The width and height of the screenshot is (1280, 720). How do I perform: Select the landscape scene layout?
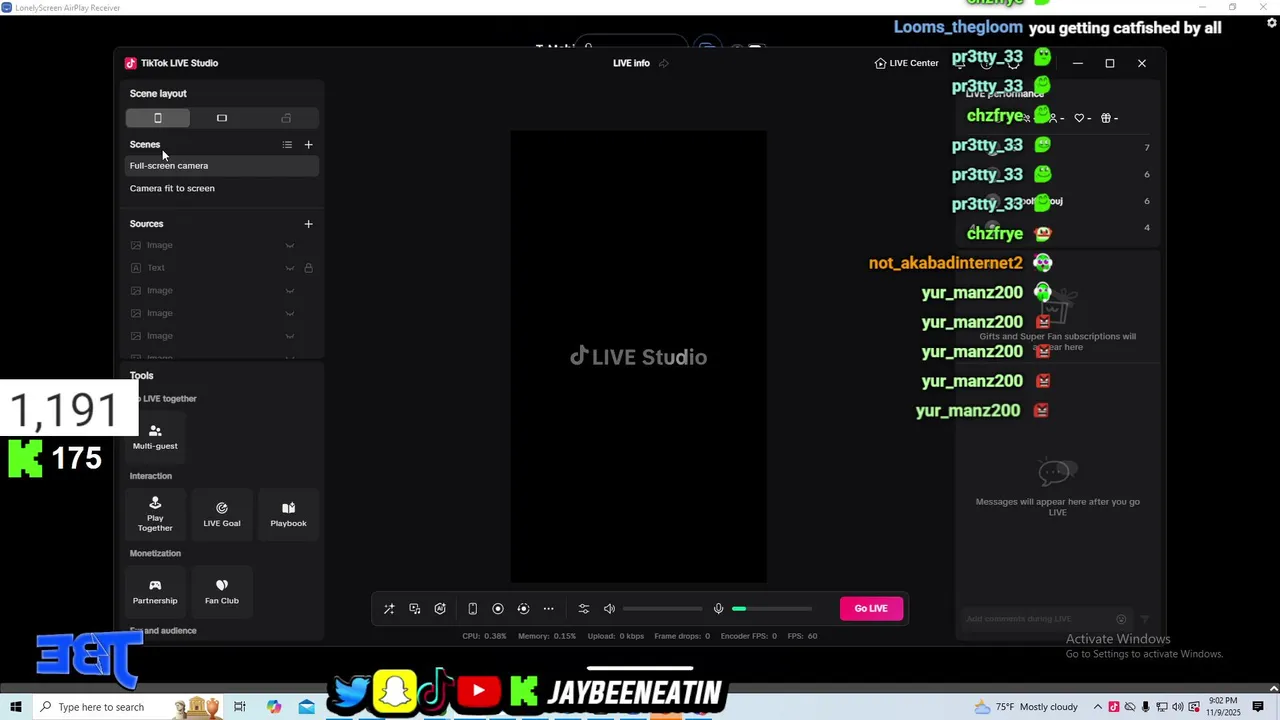click(x=222, y=118)
